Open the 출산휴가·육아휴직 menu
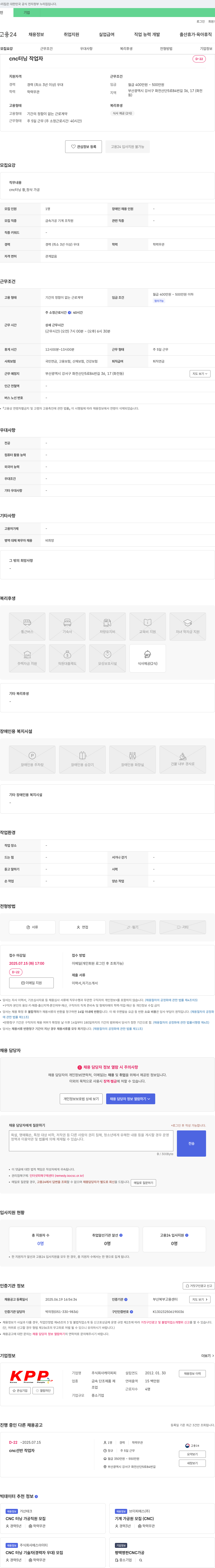Image resolution: width=215 pixels, height=1568 pixels. 196,35
